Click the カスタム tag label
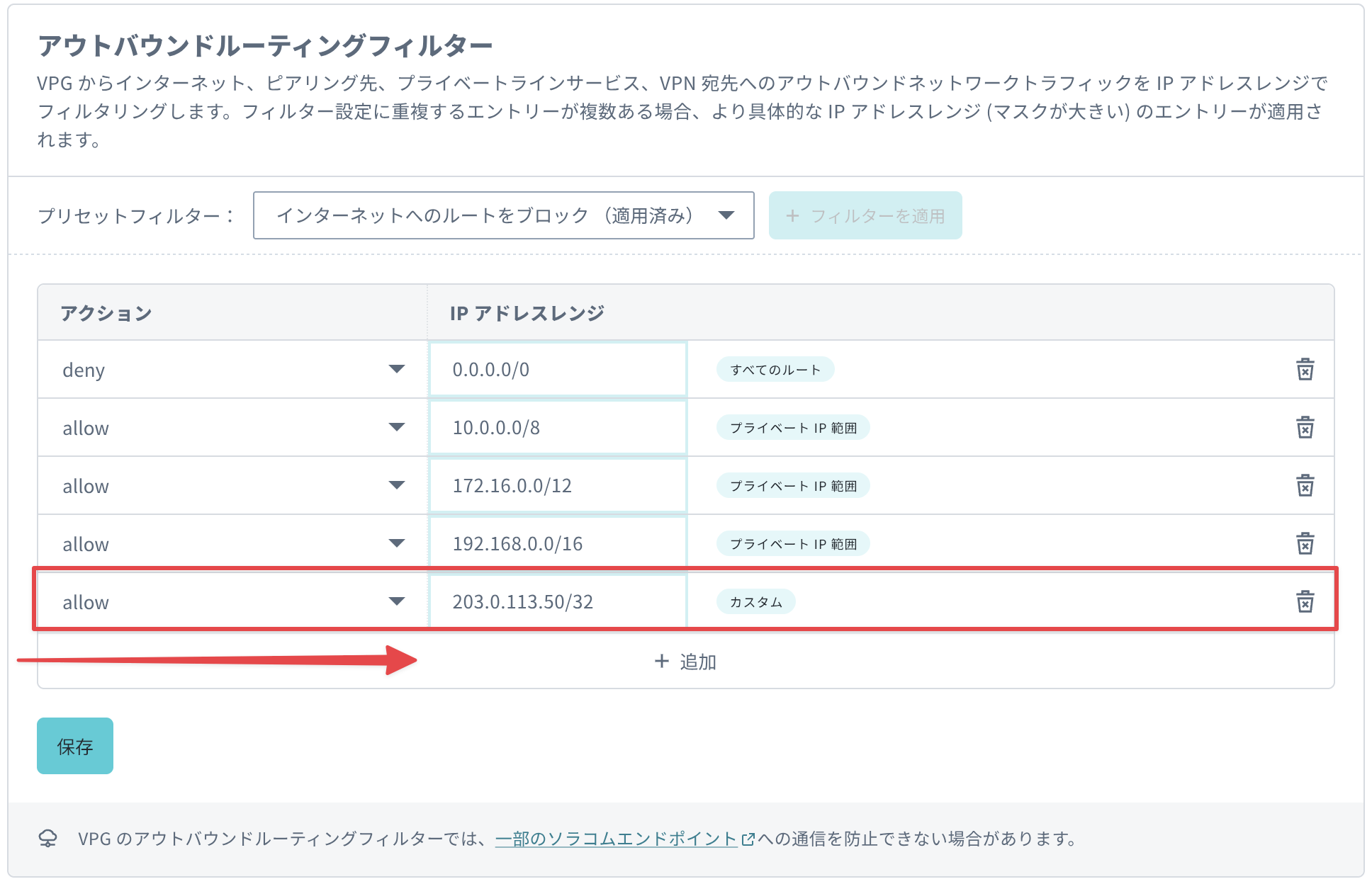 tap(755, 602)
